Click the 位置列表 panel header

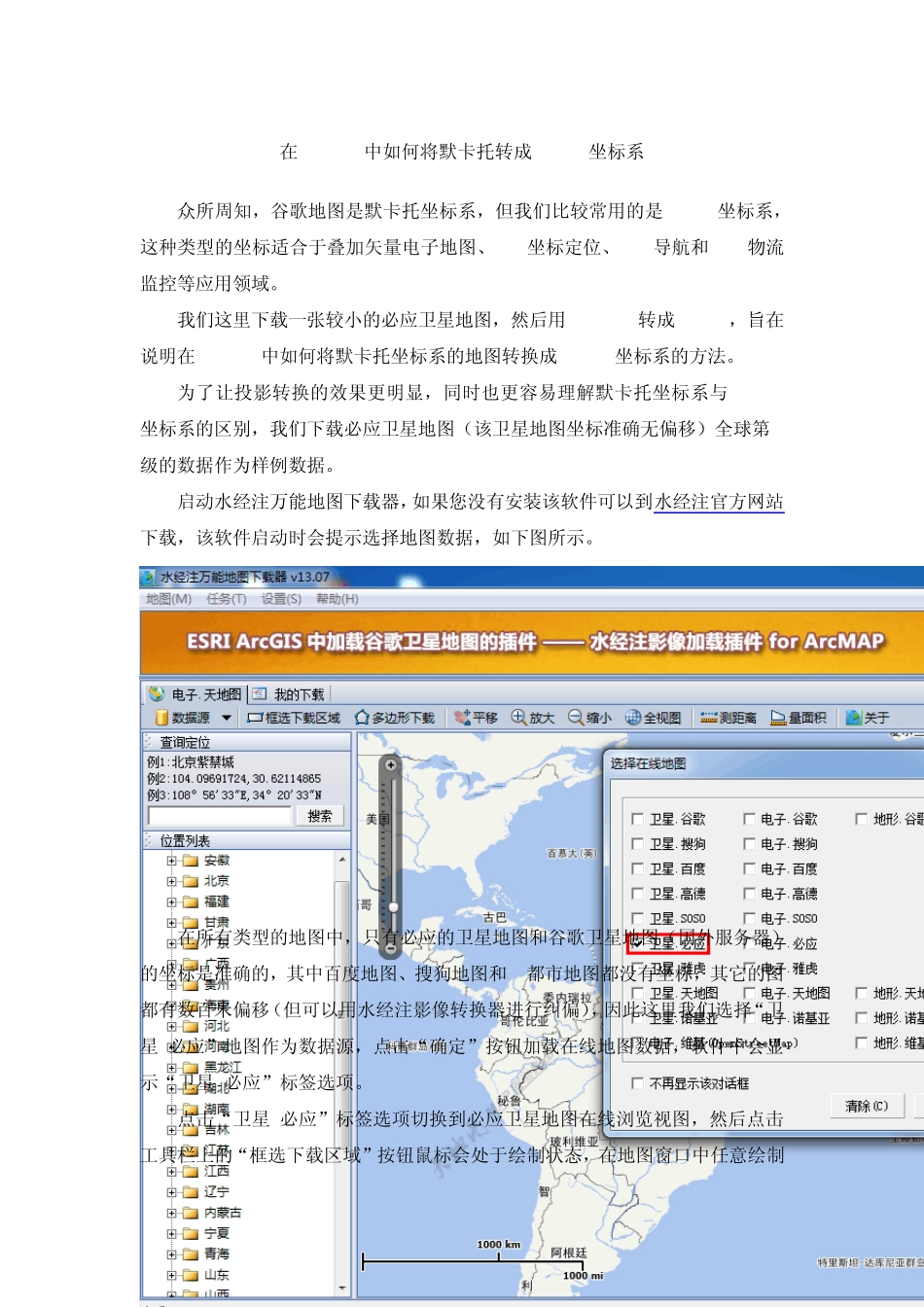click(246, 841)
